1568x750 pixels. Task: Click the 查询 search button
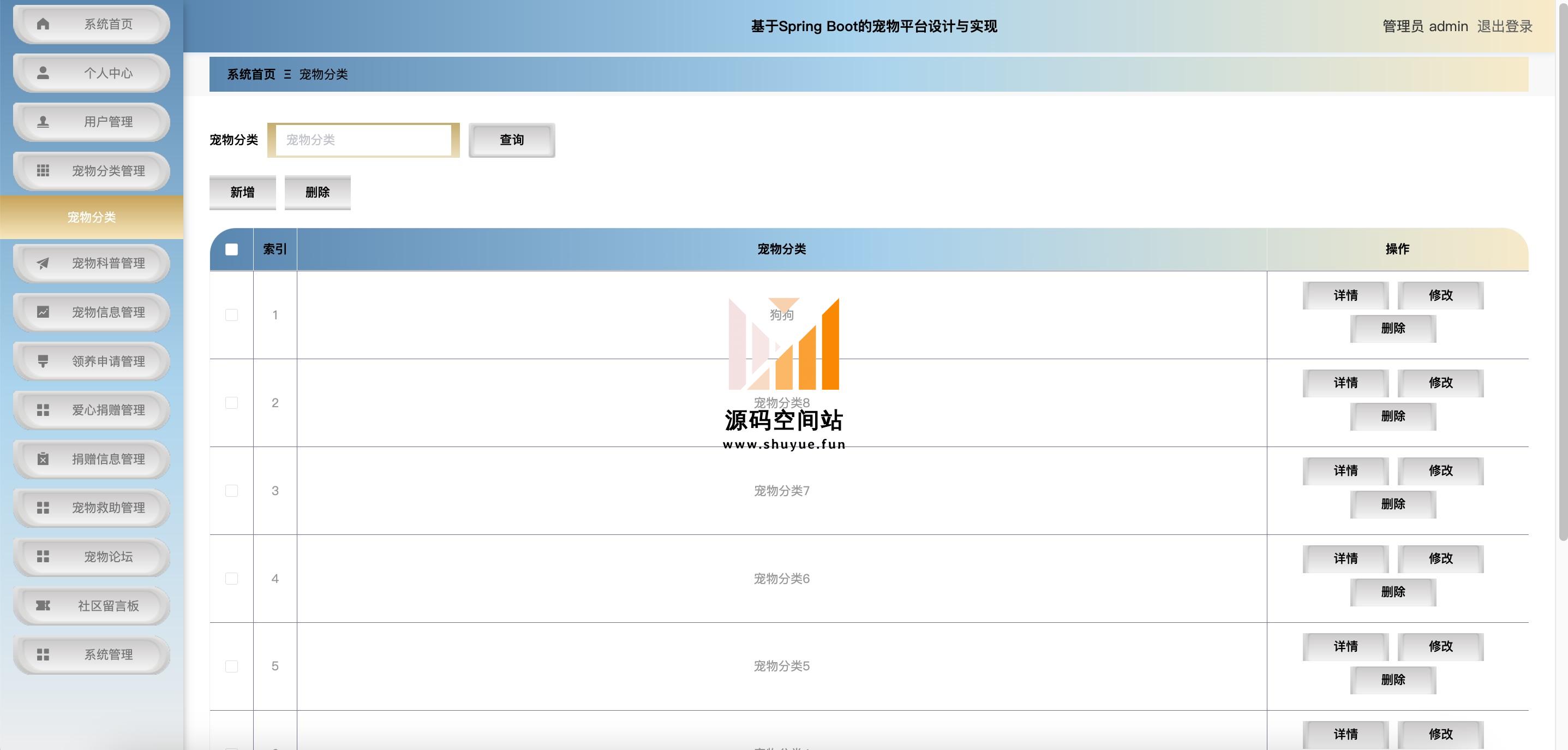(x=512, y=140)
